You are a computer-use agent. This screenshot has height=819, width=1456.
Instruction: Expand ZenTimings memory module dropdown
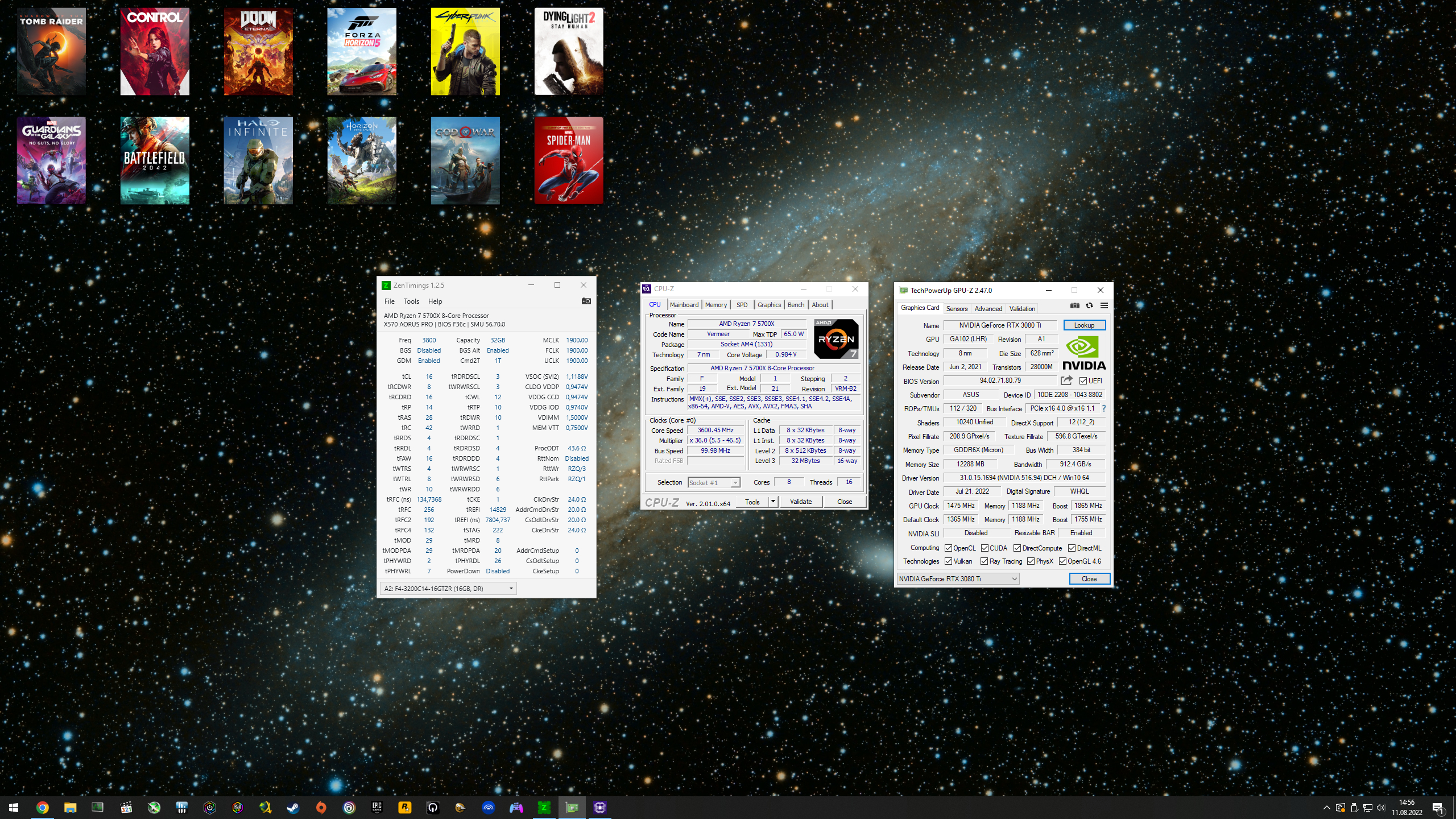click(x=511, y=589)
